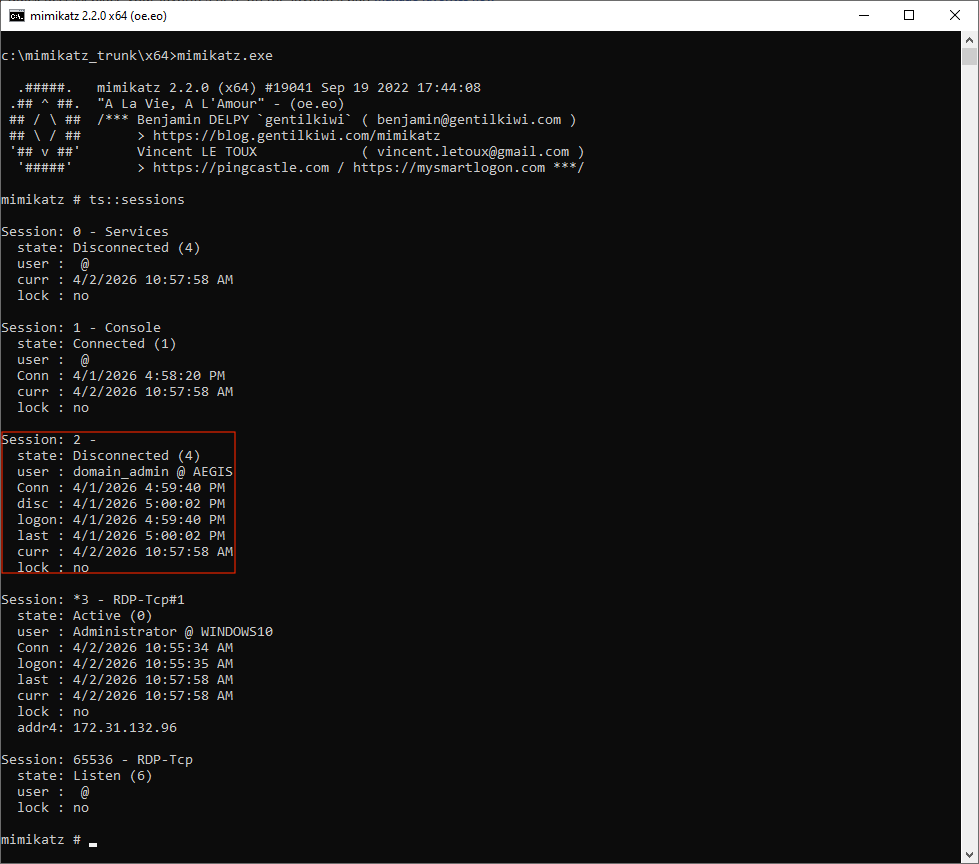Click the 'Session: 0 - Services' line

(x=85, y=232)
